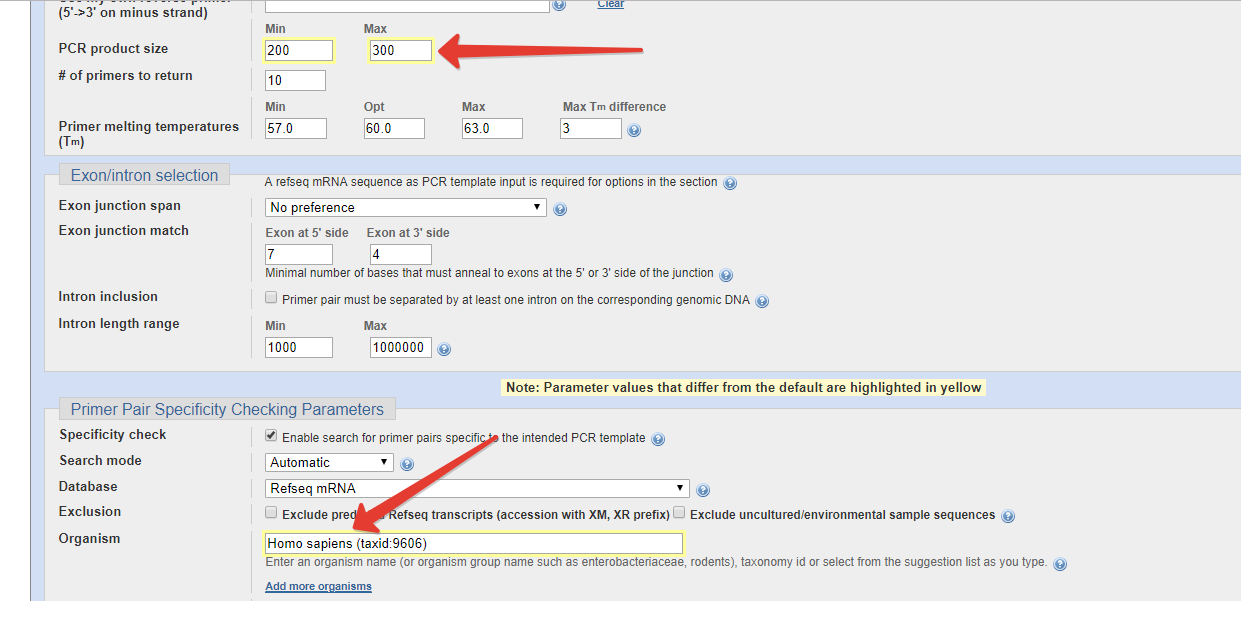Focus the Tm Min field showing 57.0
The image size is (1241, 624).
[x=295, y=128]
